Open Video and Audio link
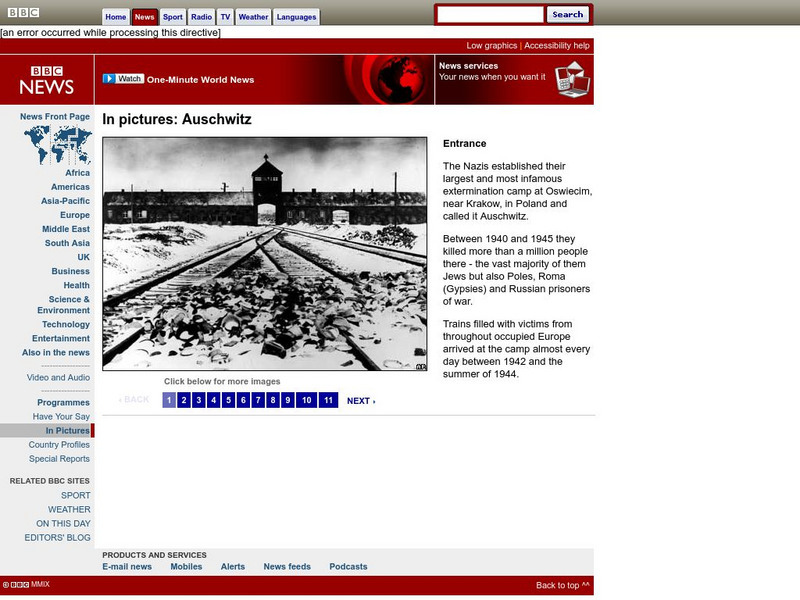This screenshot has height=600, width=800. point(58,377)
